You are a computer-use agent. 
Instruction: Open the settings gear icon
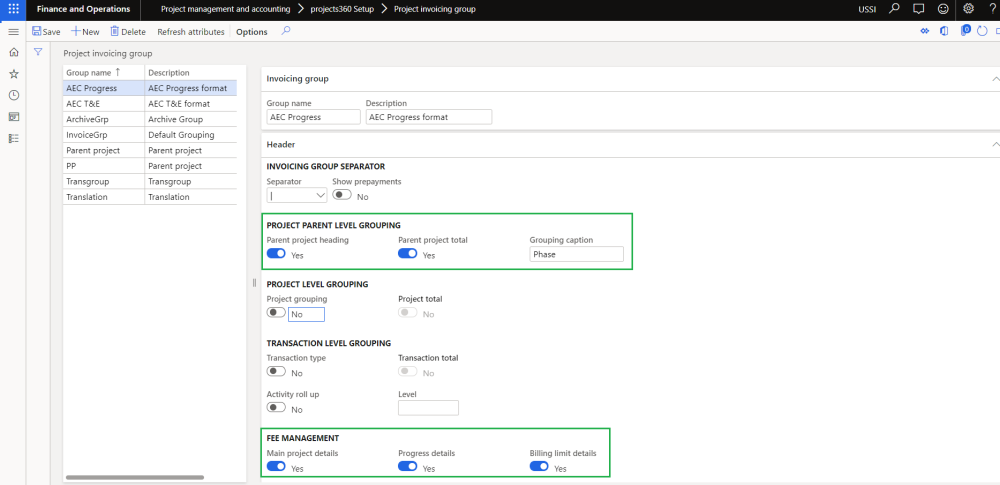coord(967,9)
